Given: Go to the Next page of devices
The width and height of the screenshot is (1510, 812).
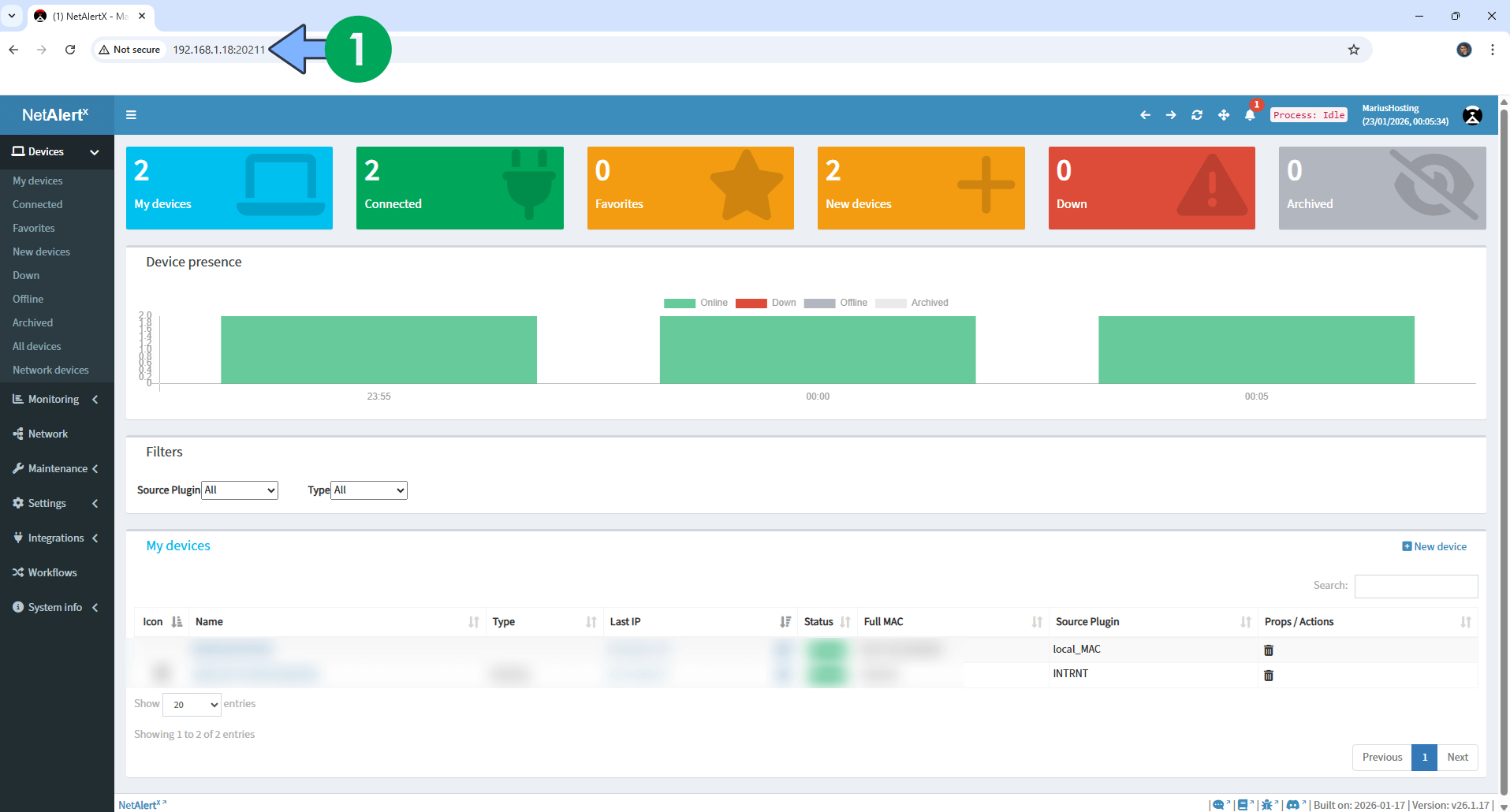Looking at the screenshot, I should coord(1458,757).
